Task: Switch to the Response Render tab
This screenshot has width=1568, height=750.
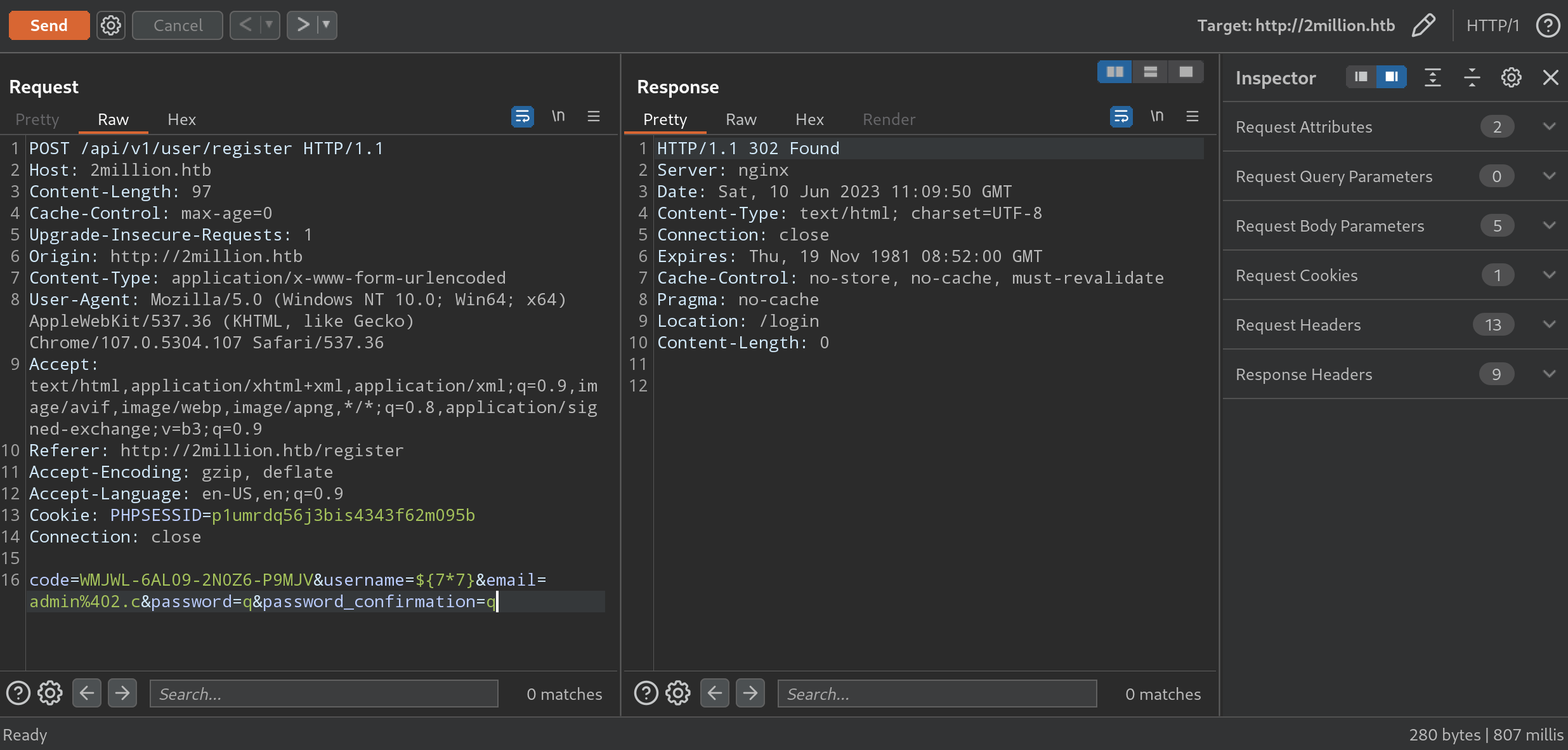Action: [889, 119]
